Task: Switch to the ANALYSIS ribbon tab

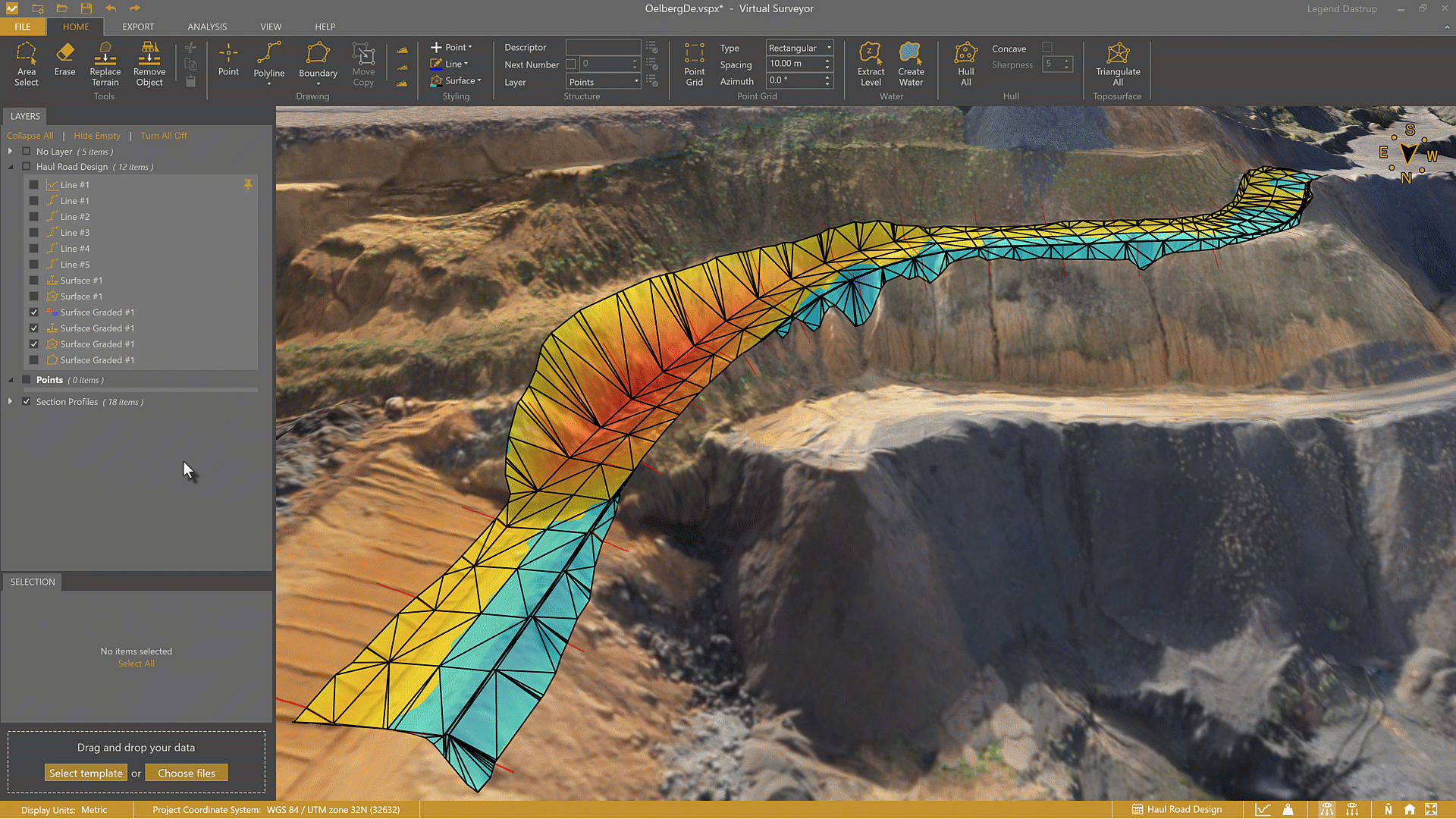Action: 207,27
